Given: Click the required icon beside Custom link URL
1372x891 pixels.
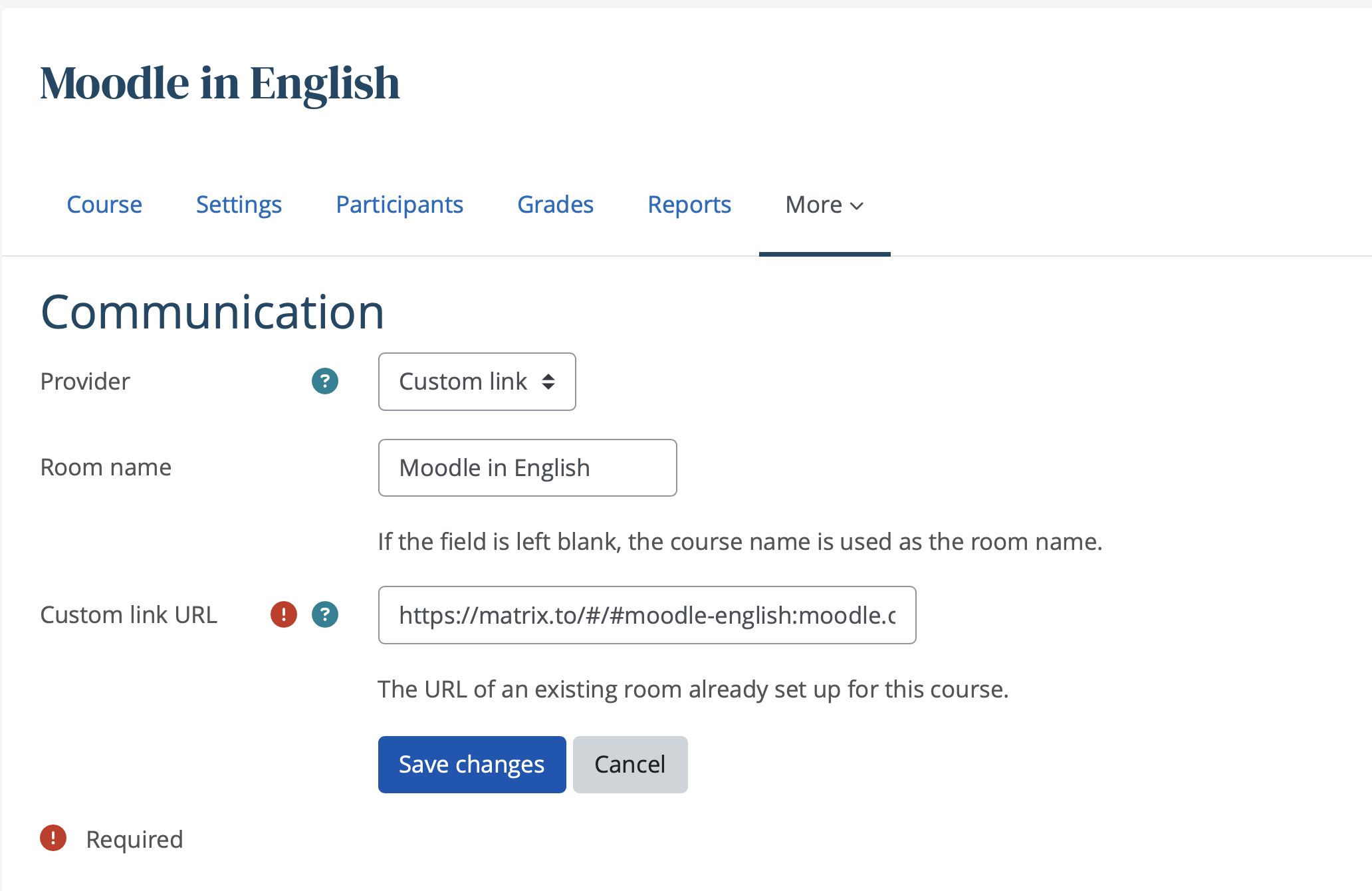Looking at the screenshot, I should coord(284,614).
